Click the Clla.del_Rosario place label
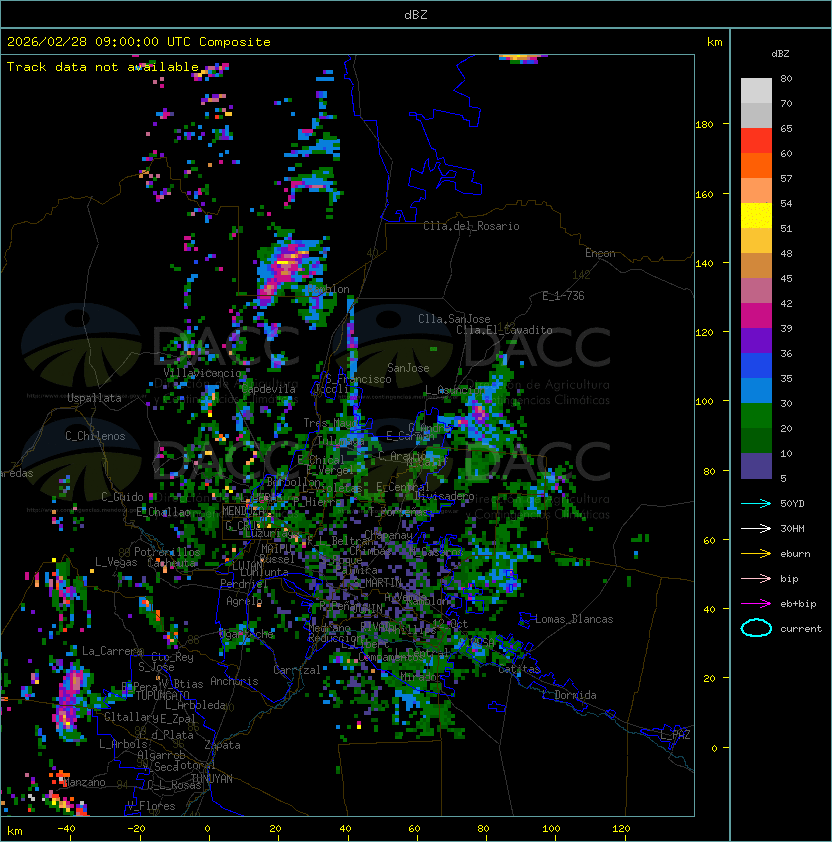This screenshot has height=842, width=832. 471,226
